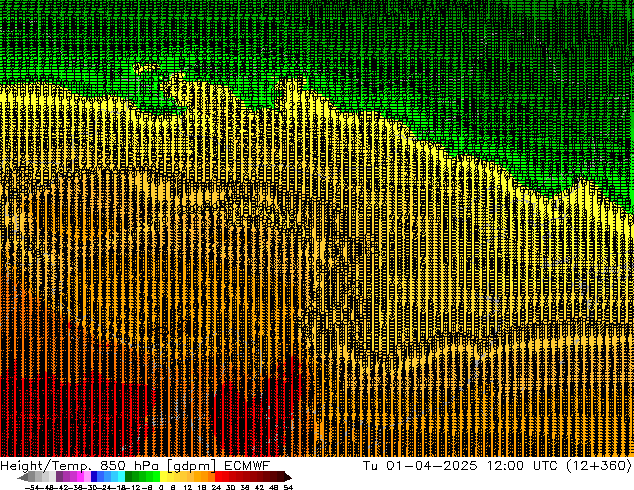The height and width of the screenshot is (490, 634).
Task: Click the bright red legend swatch
Action: (x=218, y=476)
